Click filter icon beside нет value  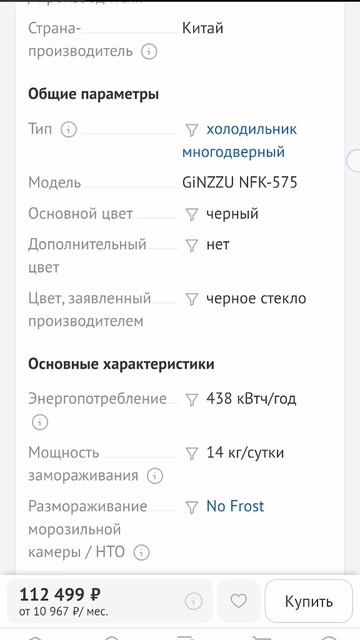coord(192,245)
